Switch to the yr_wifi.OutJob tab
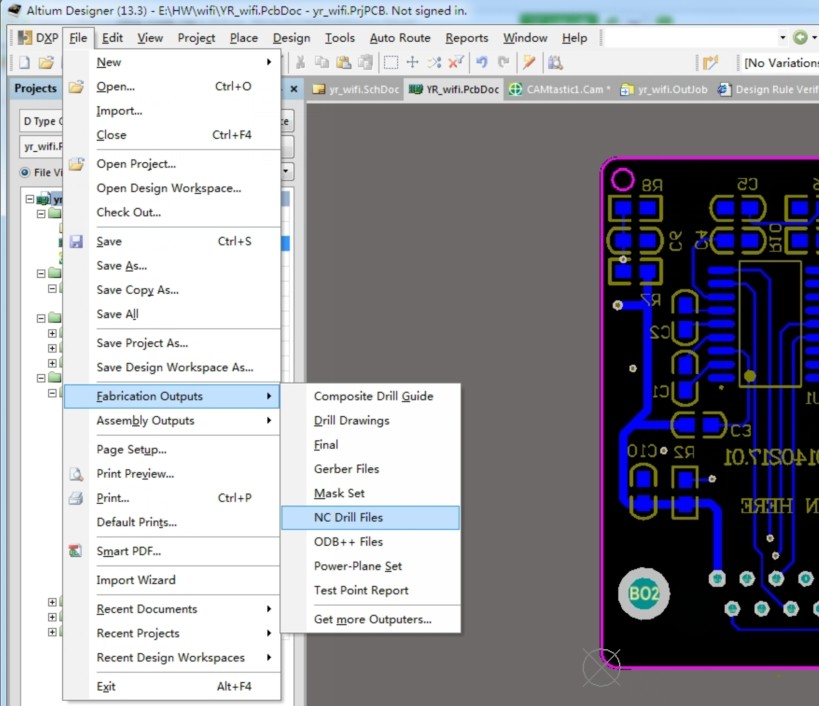Image resolution: width=819 pixels, height=706 pixels. coord(664,89)
